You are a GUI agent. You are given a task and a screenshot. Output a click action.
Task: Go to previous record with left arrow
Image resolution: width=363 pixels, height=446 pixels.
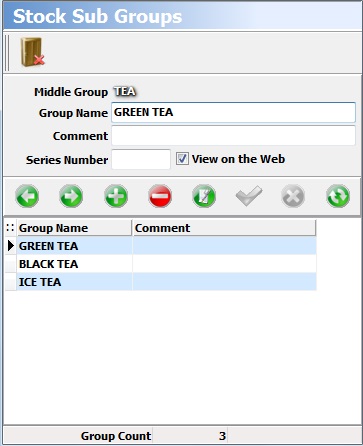tap(27, 196)
